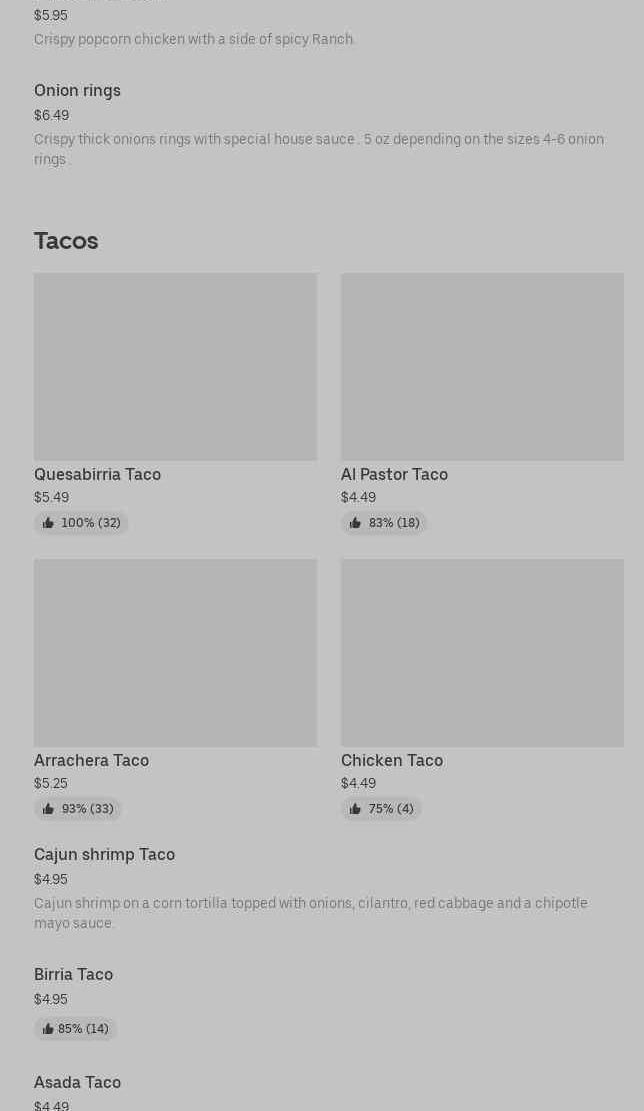Open the Arrachera Taco image
644x1111 pixels.
point(175,653)
